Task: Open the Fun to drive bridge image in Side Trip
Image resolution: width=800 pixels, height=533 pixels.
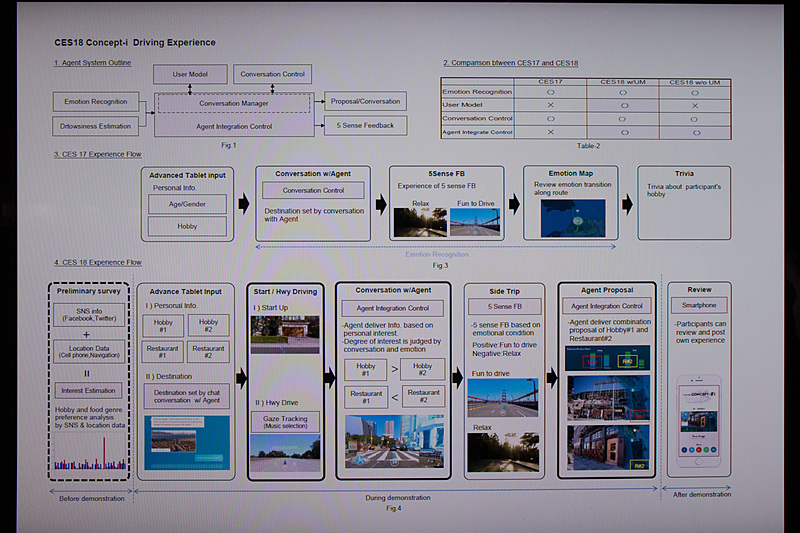Action: tap(503, 397)
